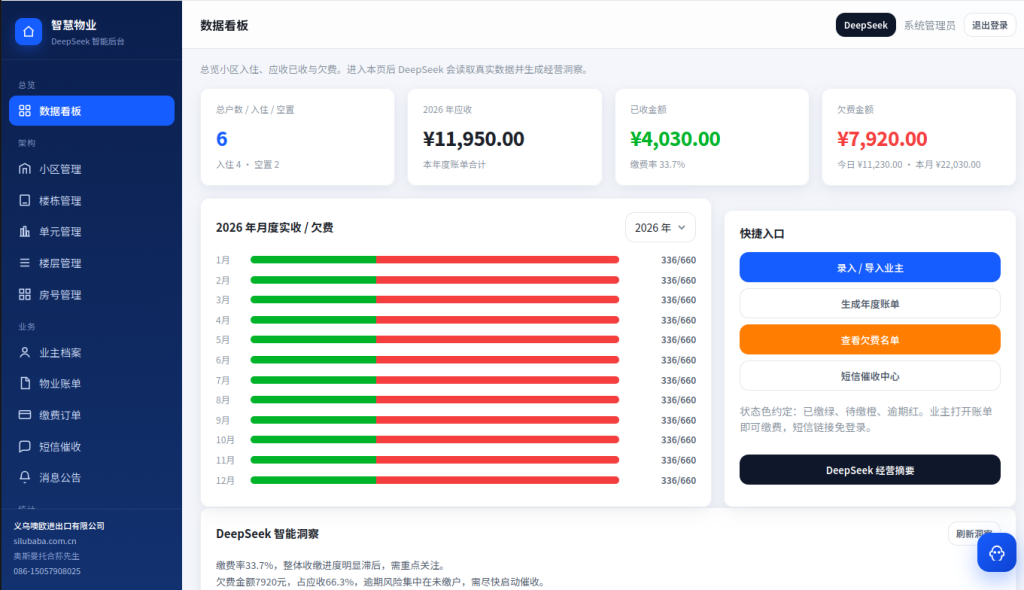The image size is (1024, 590).
Task: Click the 3月 row value 336/660
Action: (679, 300)
